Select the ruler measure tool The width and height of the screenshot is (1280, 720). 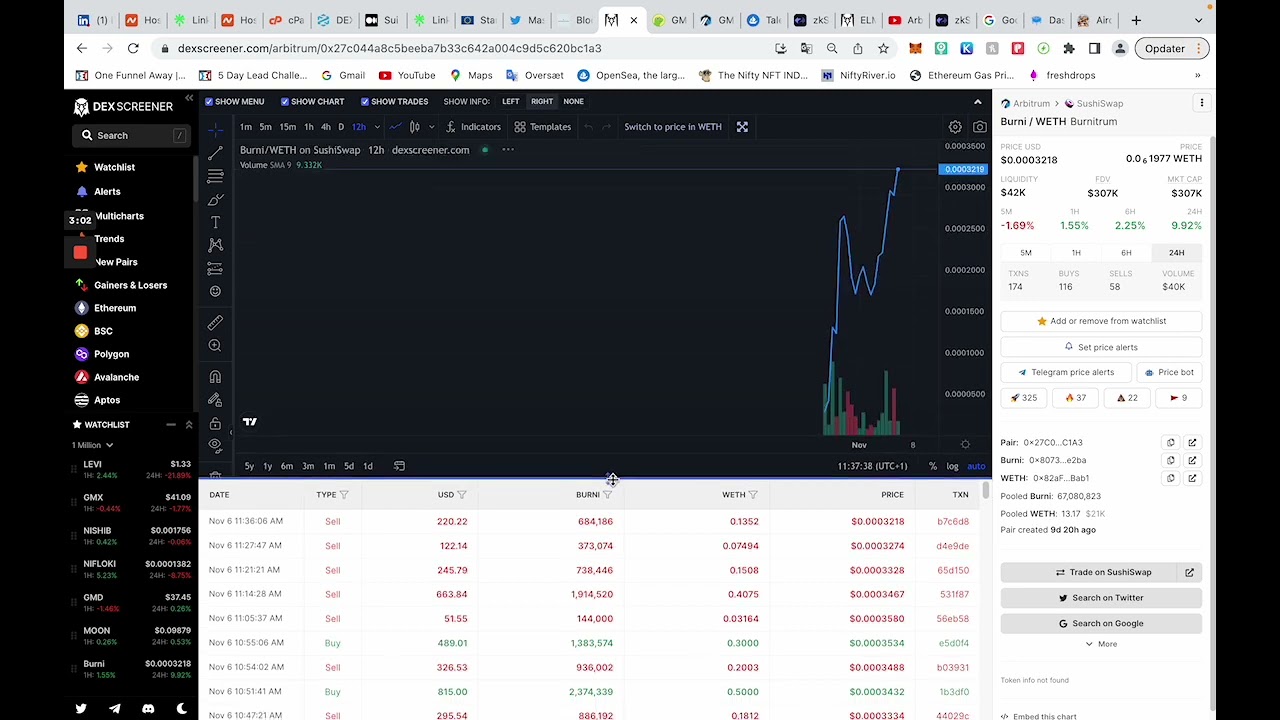pyautogui.click(x=215, y=323)
